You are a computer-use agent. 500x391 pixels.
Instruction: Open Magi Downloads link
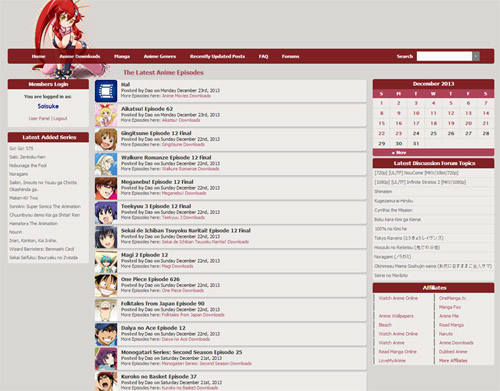point(178,266)
